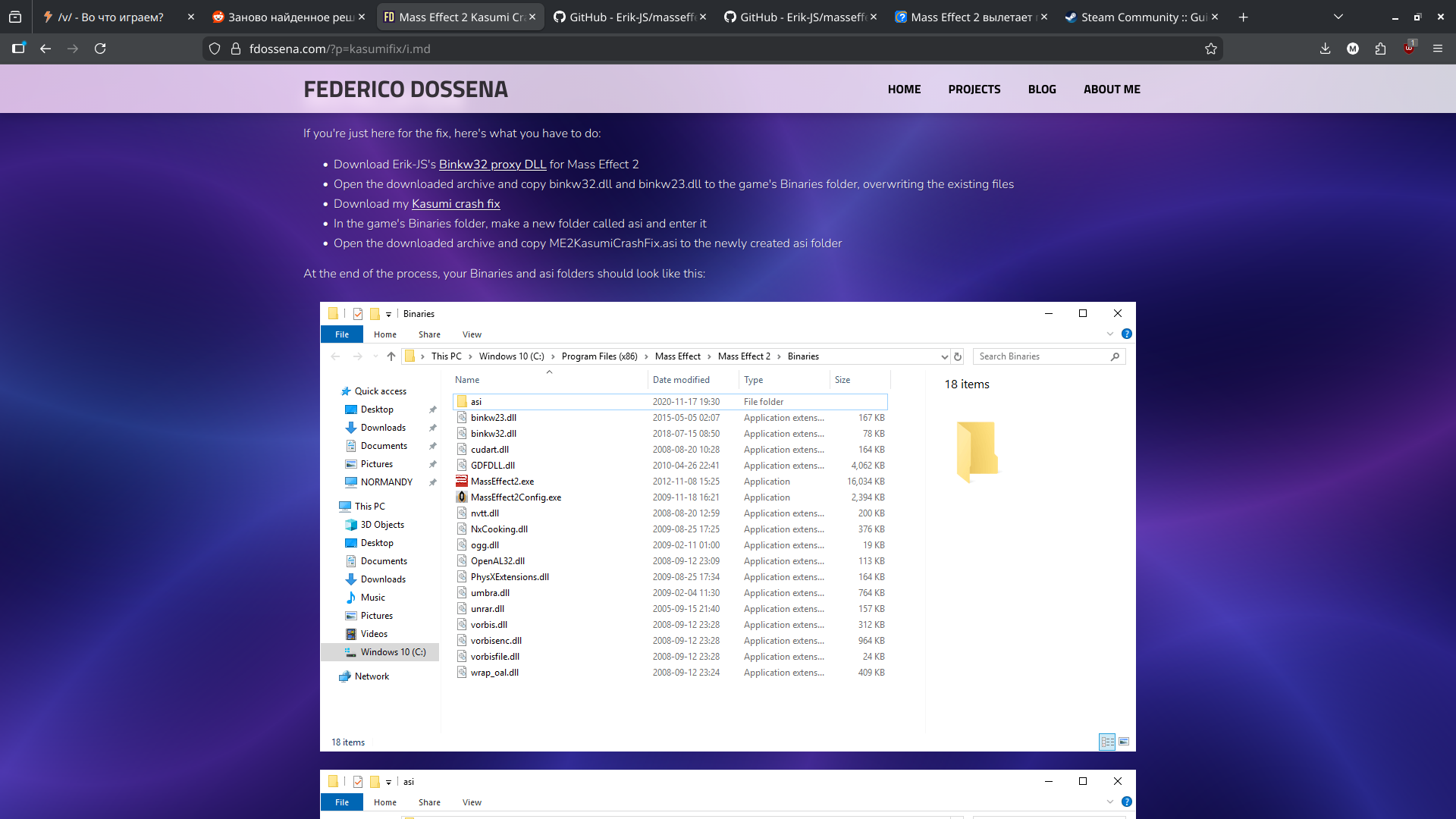1456x819 pixels.
Task: Open a new browser tab
Action: [1244, 17]
